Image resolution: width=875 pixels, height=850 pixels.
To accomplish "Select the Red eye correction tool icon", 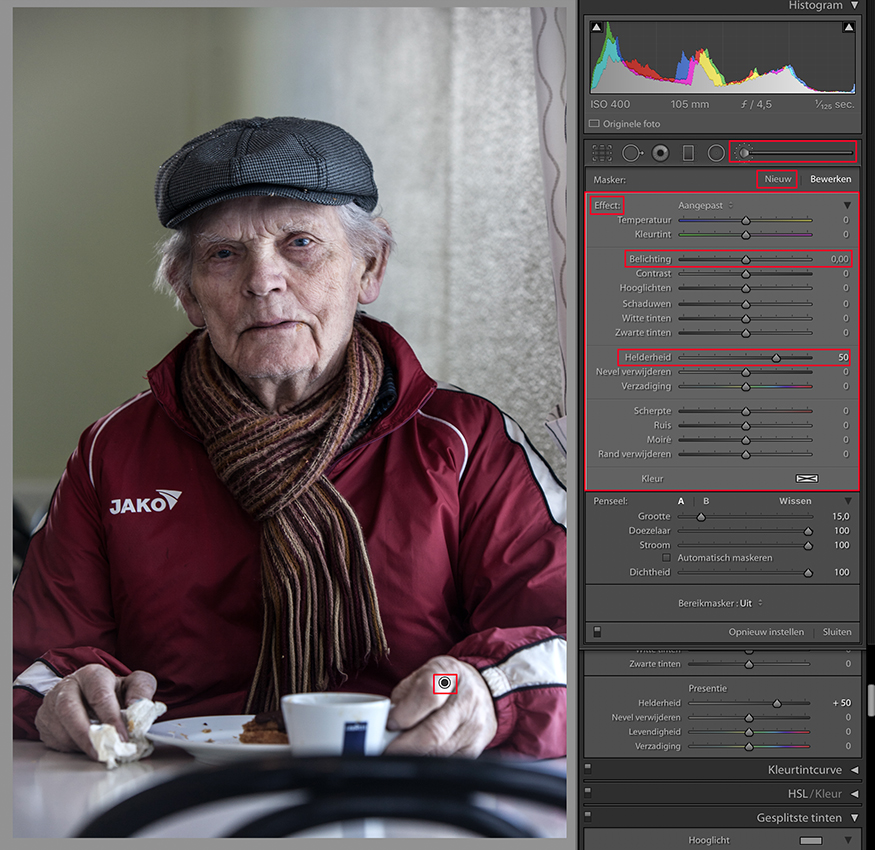I will click(661, 152).
